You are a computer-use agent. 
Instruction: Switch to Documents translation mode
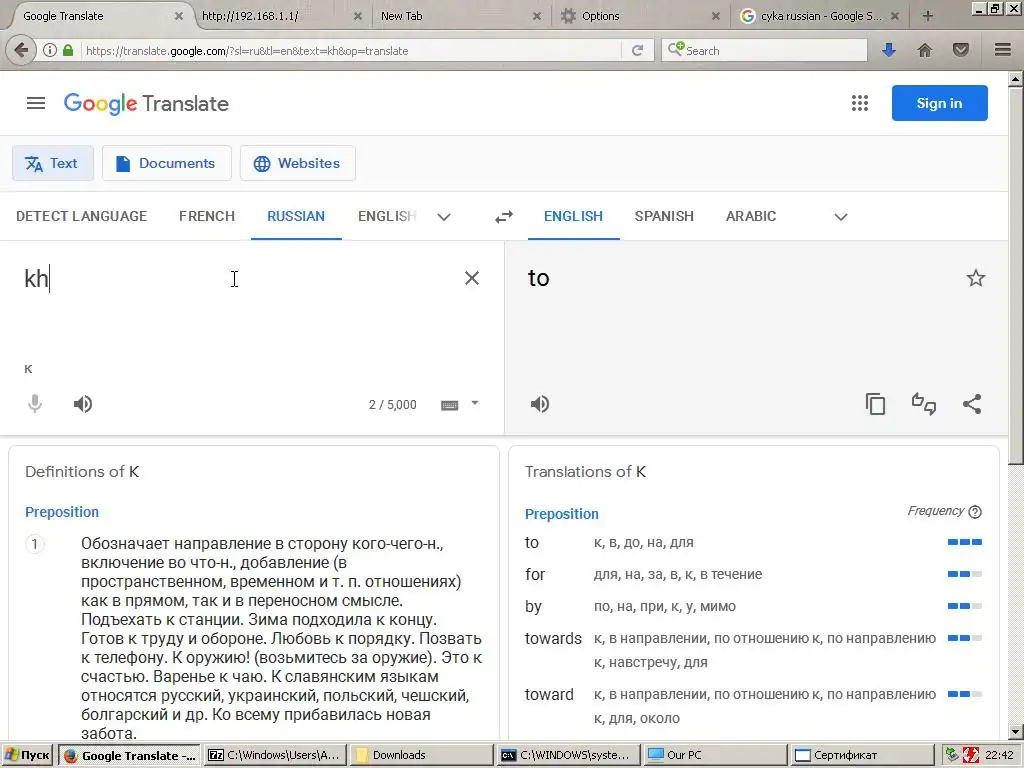coord(167,163)
